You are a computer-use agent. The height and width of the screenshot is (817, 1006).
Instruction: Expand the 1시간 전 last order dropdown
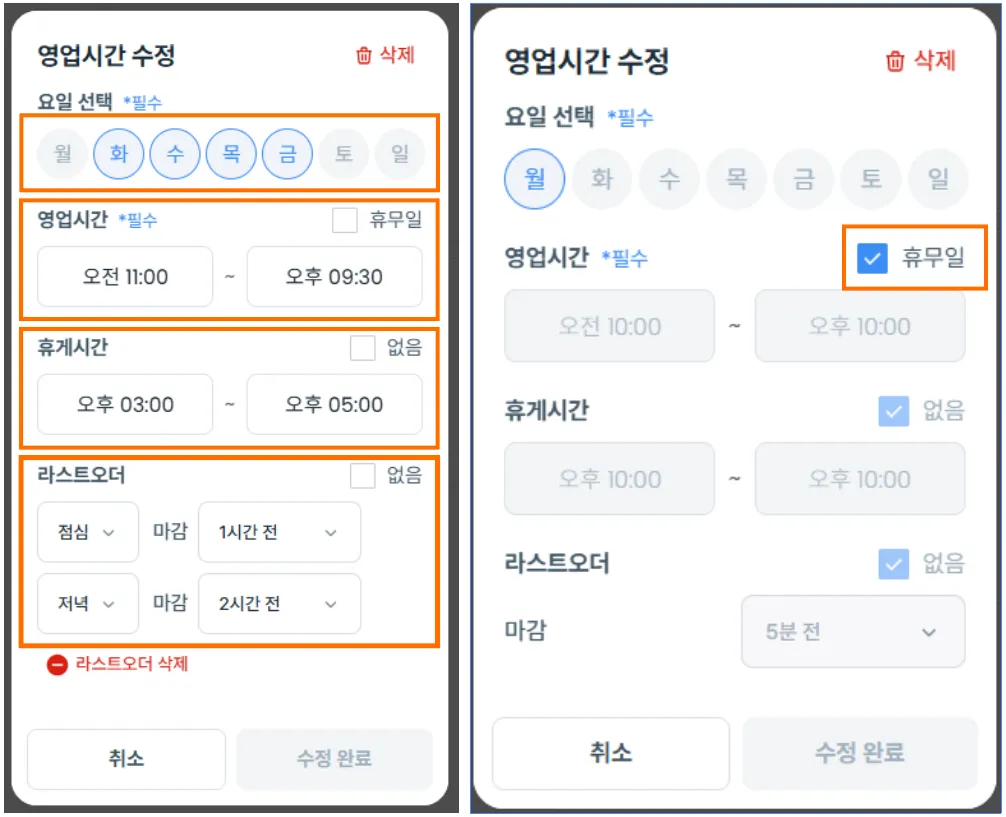279,532
